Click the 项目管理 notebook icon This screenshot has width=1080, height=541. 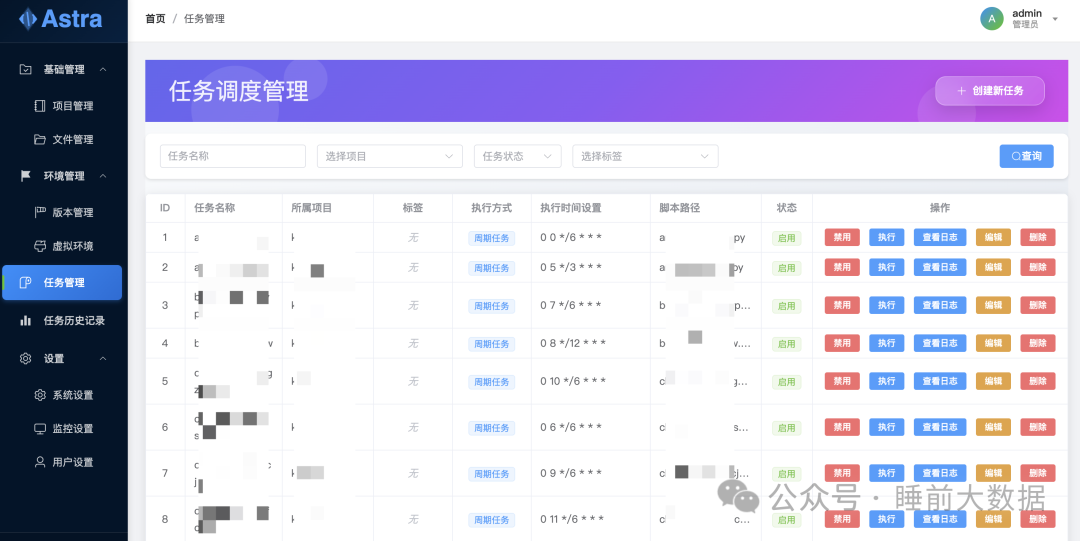point(40,106)
